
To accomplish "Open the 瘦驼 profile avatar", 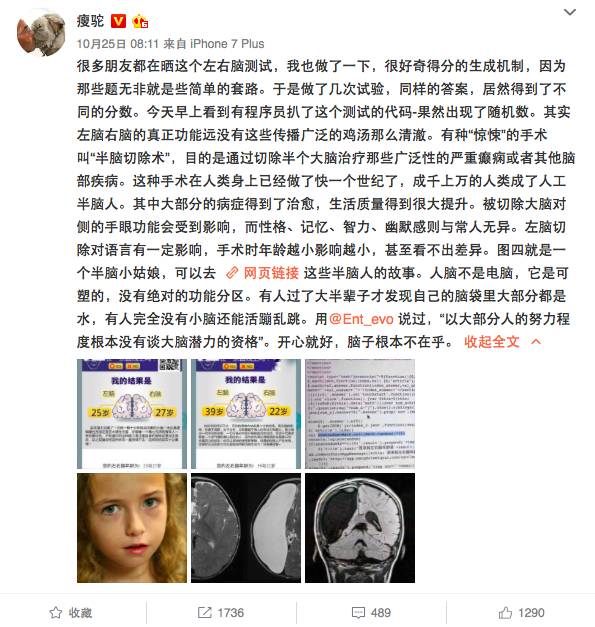I will pos(41,34).
